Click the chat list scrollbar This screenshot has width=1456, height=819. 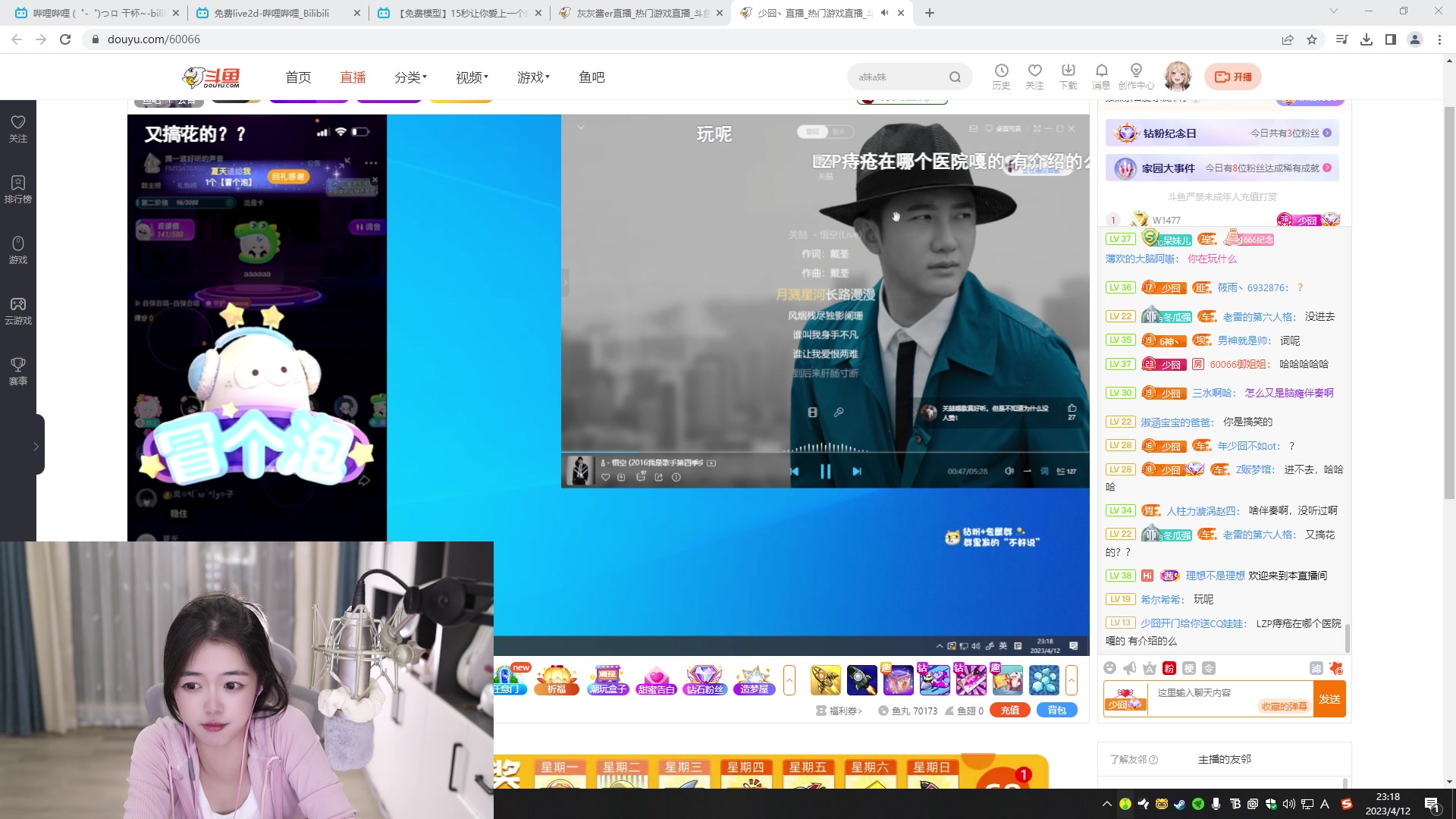click(x=1347, y=637)
